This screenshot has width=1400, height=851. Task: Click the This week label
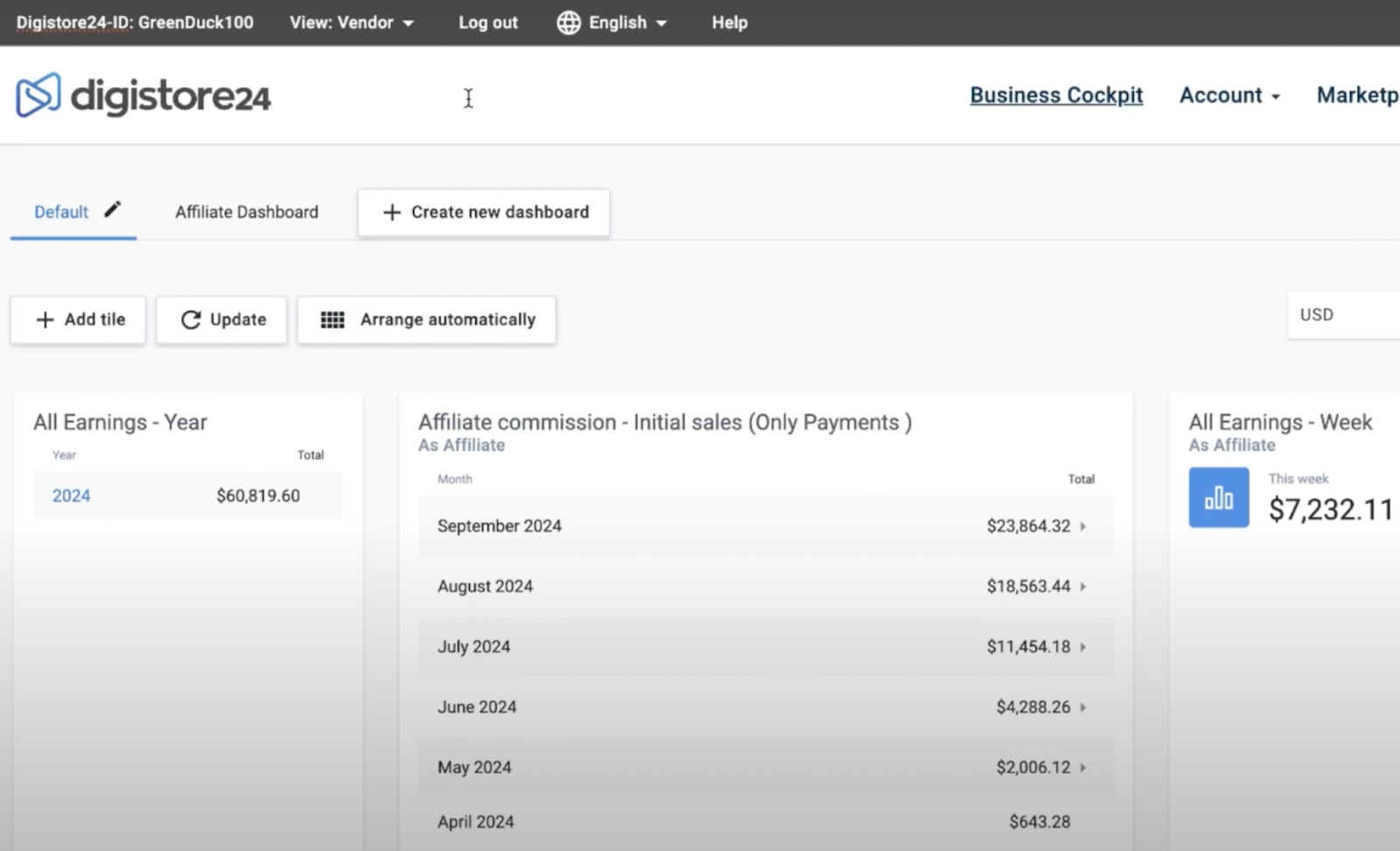click(1298, 479)
